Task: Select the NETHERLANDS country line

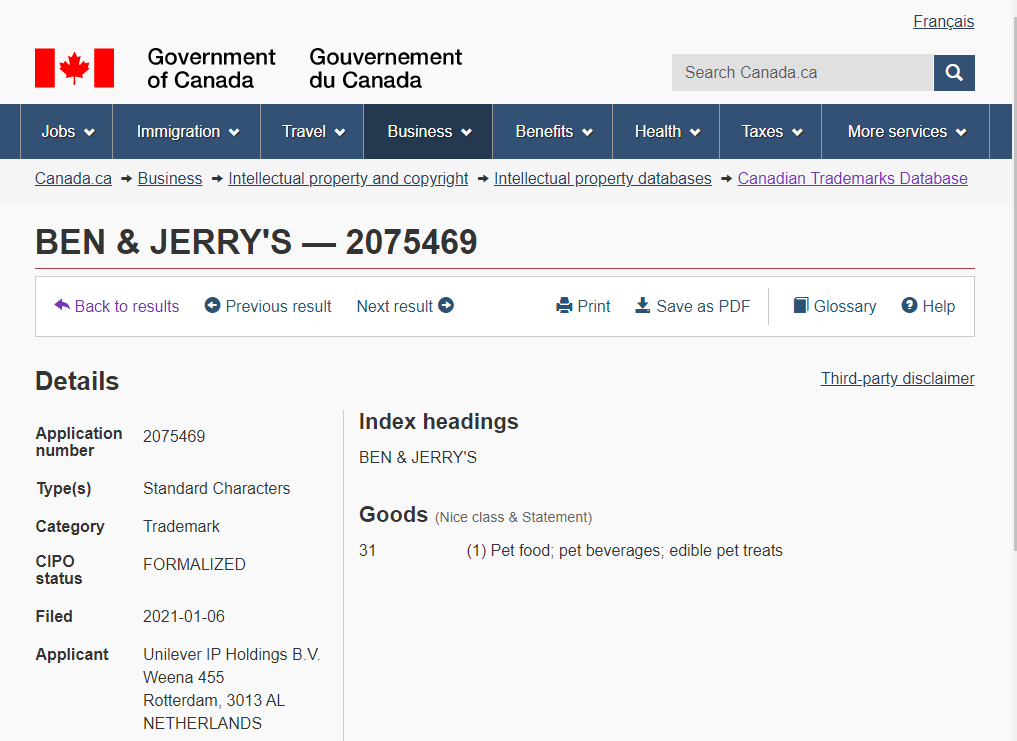Action: pyautogui.click(x=202, y=723)
